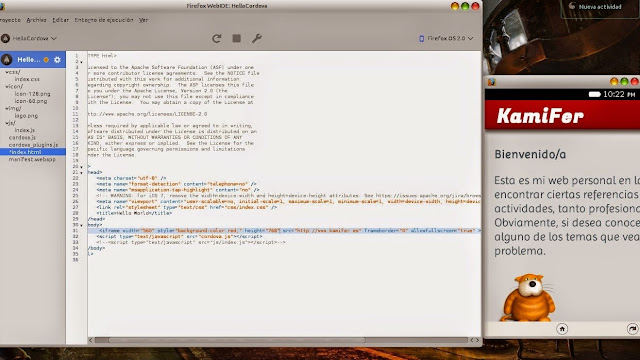Open the Firefox OS 2.0 runtime dropdown
This screenshot has height=360, width=640.
click(x=447, y=38)
